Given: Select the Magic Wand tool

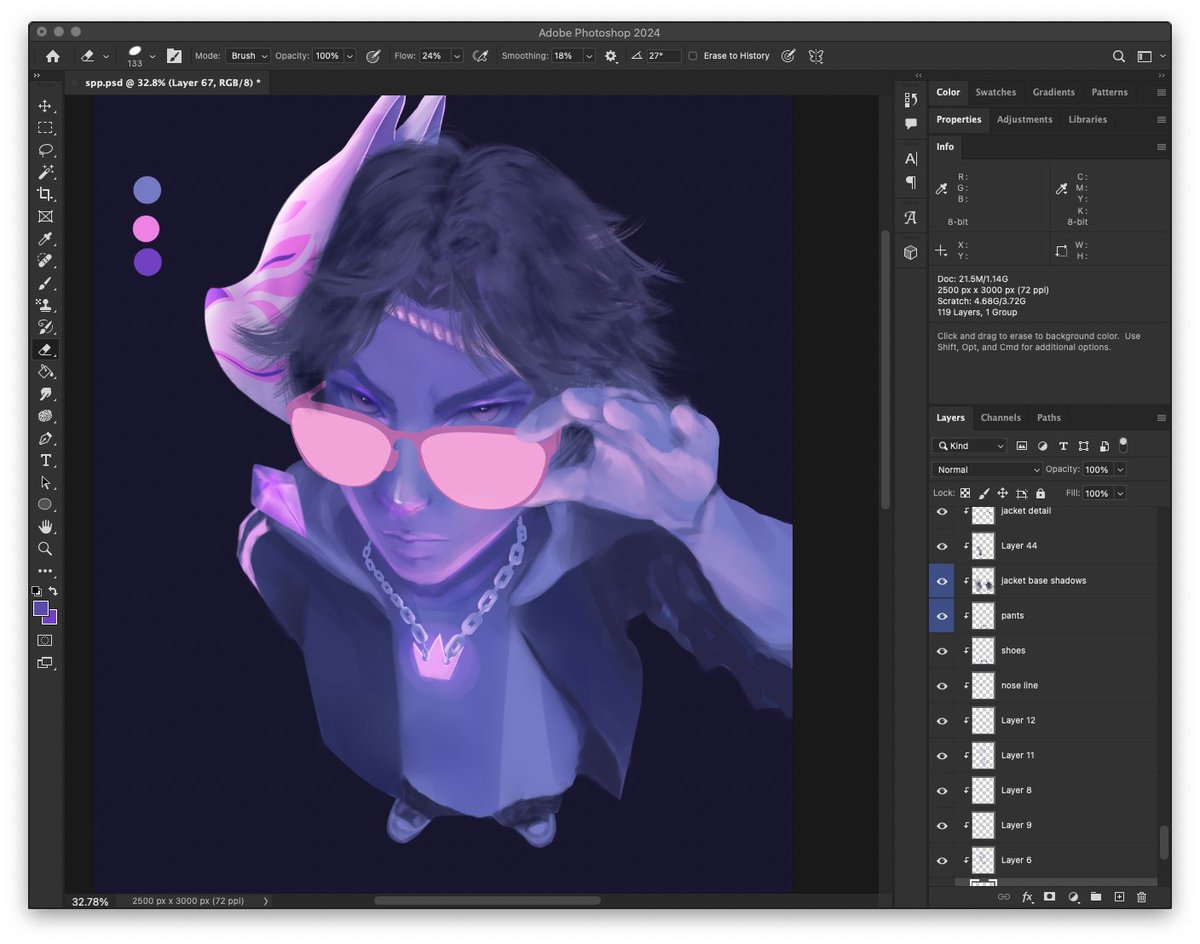Looking at the screenshot, I should [x=45, y=172].
